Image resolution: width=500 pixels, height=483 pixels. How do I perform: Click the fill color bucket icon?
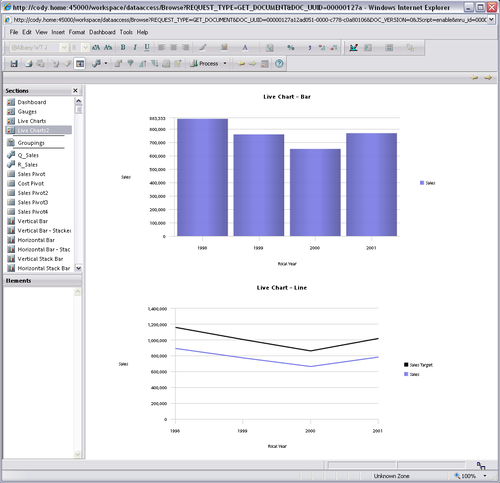click(x=224, y=47)
